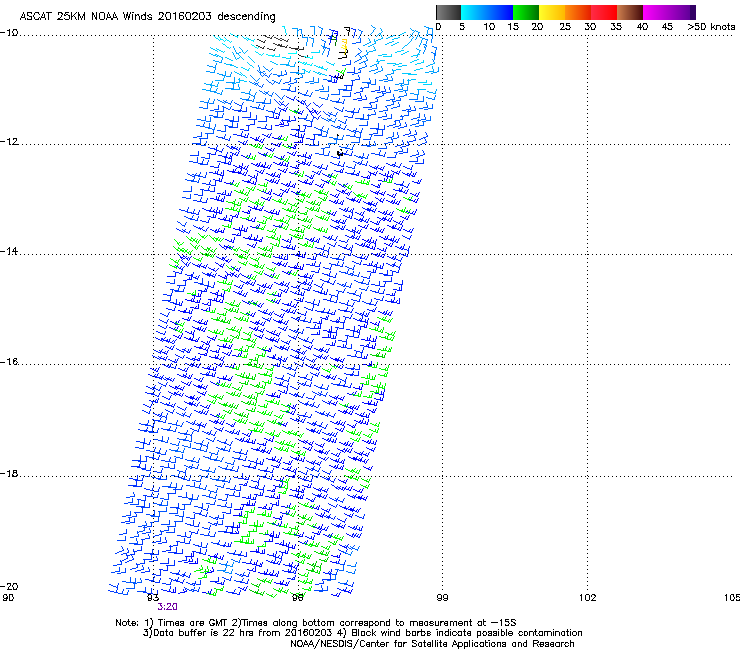Click the '-10' latitude axis label
Image resolution: width=740 pixels, height=650 pixels.
click(x=9, y=32)
